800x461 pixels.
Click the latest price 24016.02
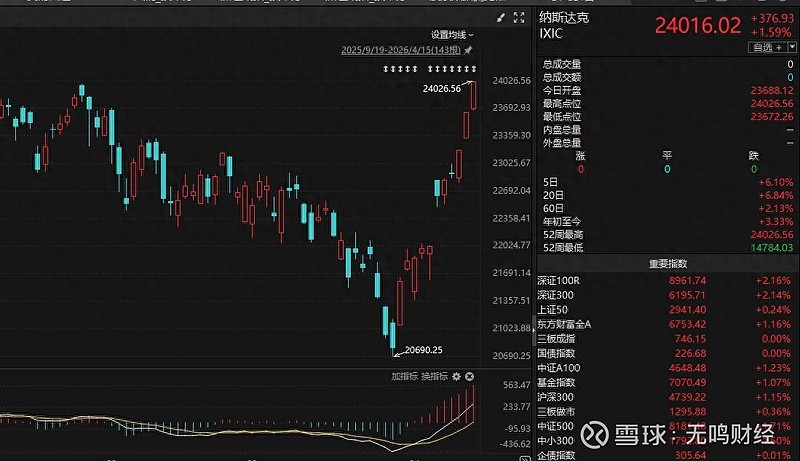(697, 25)
